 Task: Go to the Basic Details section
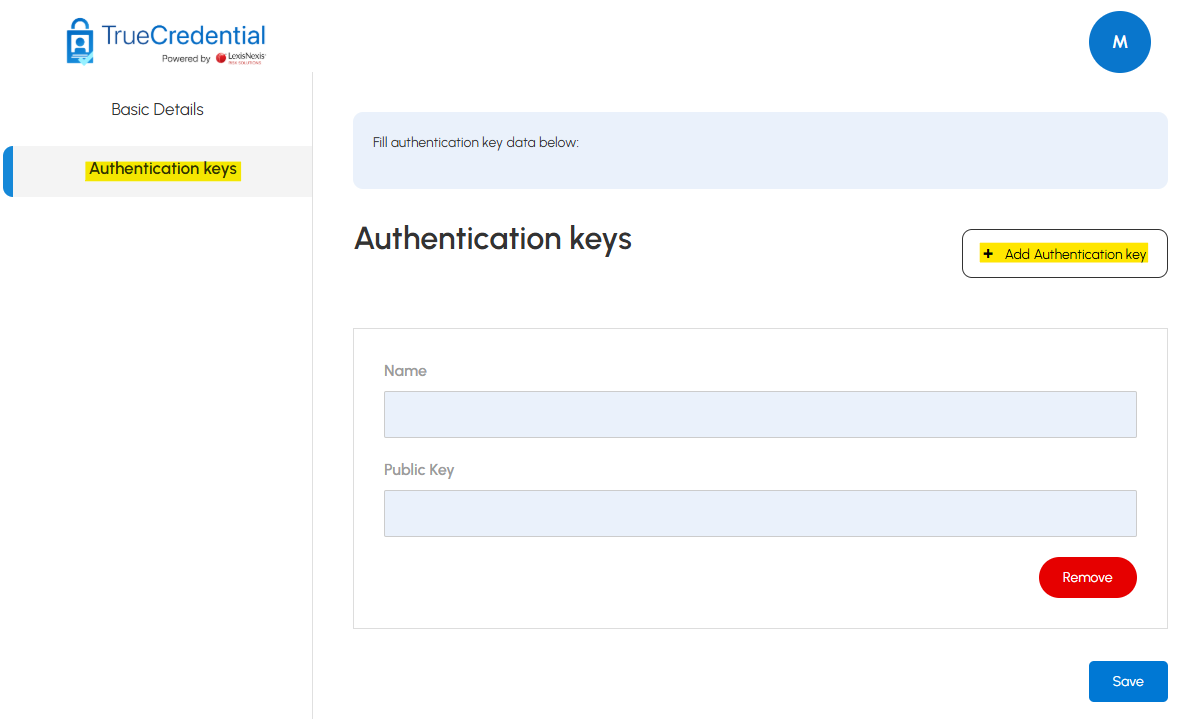click(x=157, y=110)
